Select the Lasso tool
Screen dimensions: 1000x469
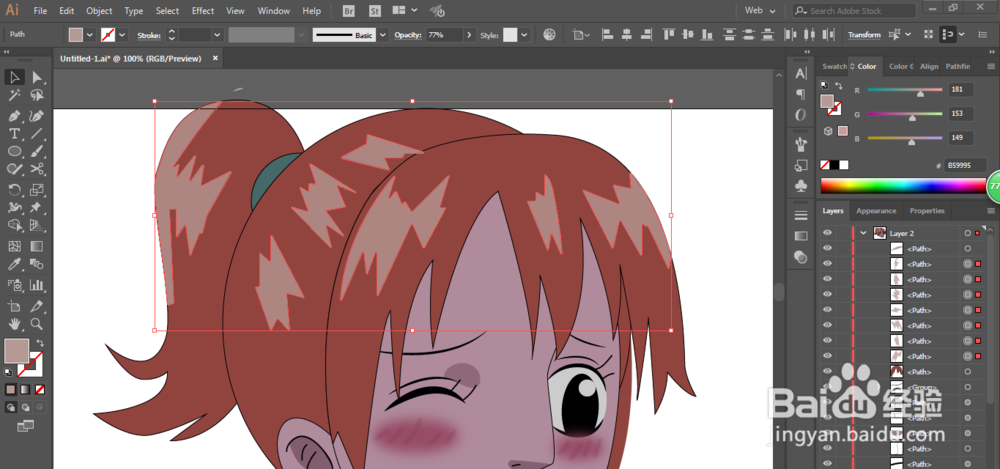(37, 96)
